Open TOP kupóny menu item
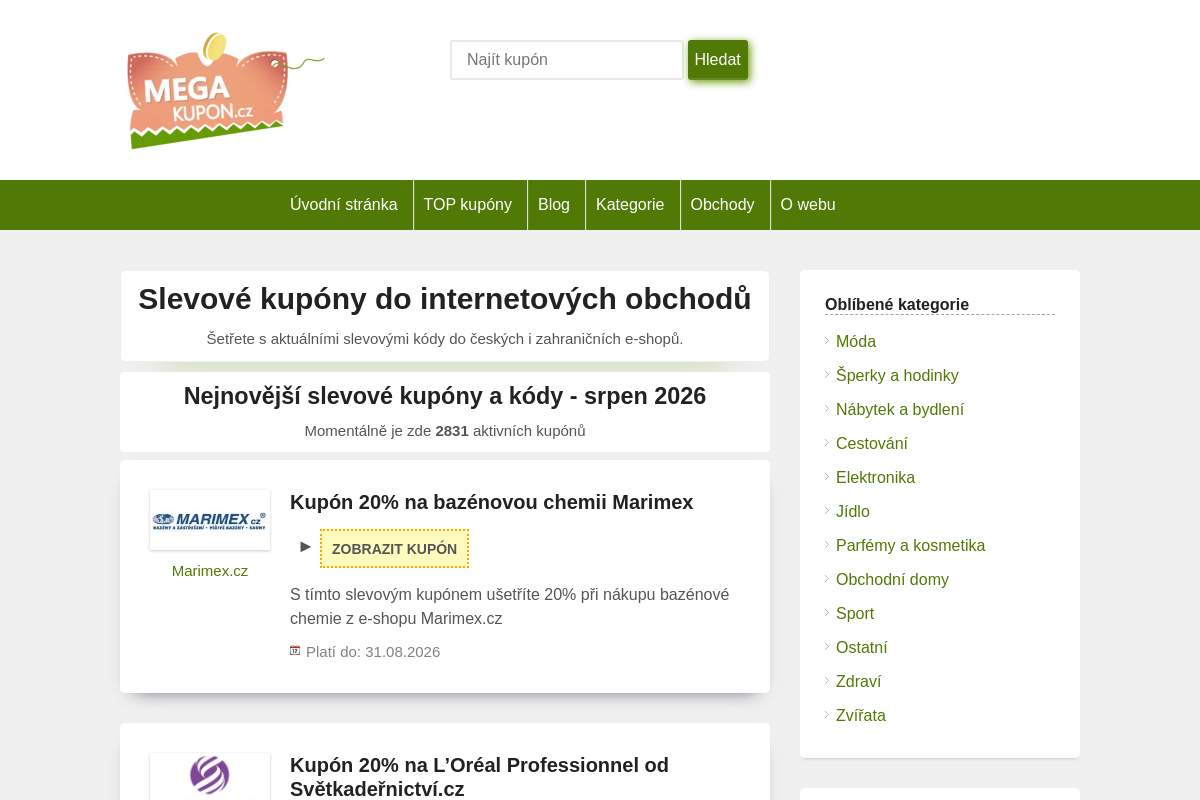The image size is (1200, 800). 468,205
